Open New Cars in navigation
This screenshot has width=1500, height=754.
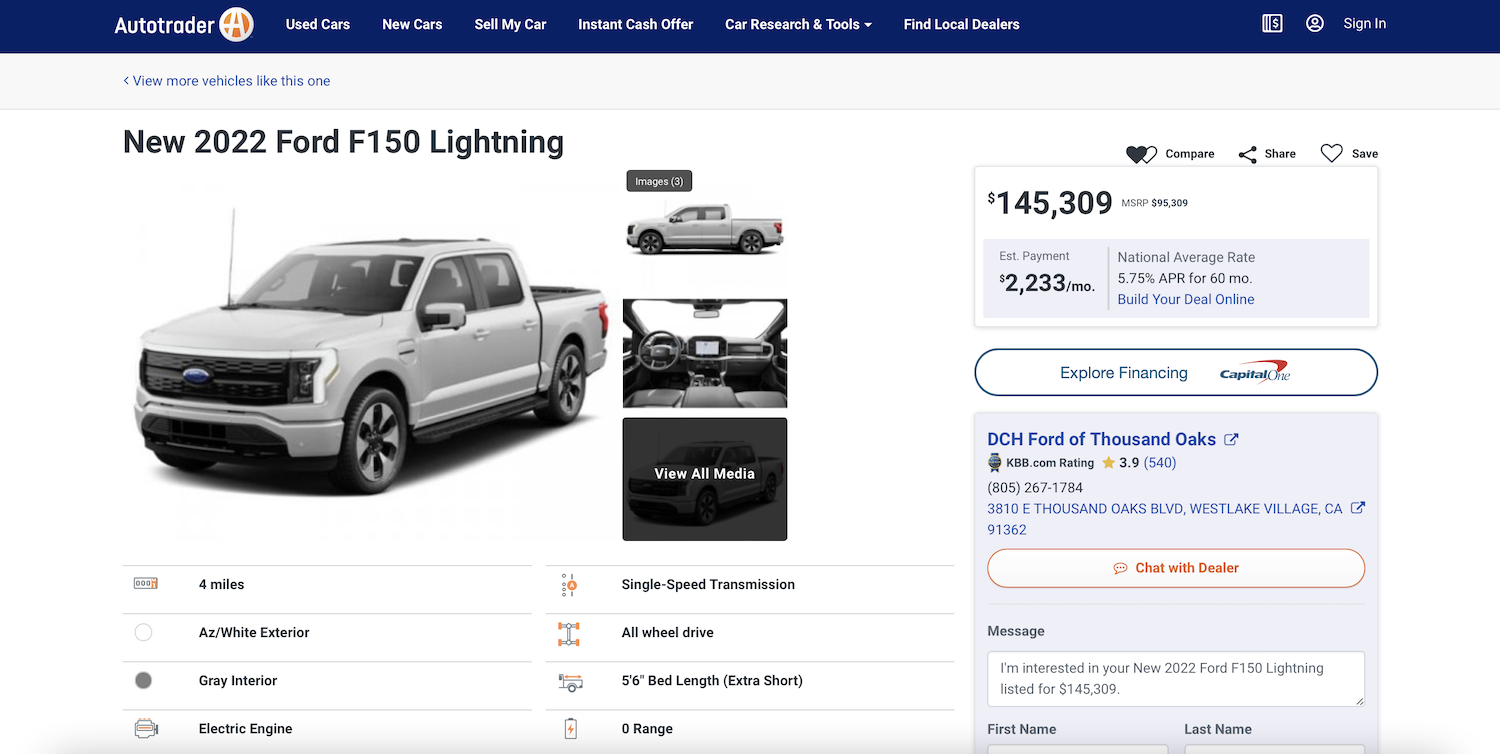pyautogui.click(x=412, y=24)
